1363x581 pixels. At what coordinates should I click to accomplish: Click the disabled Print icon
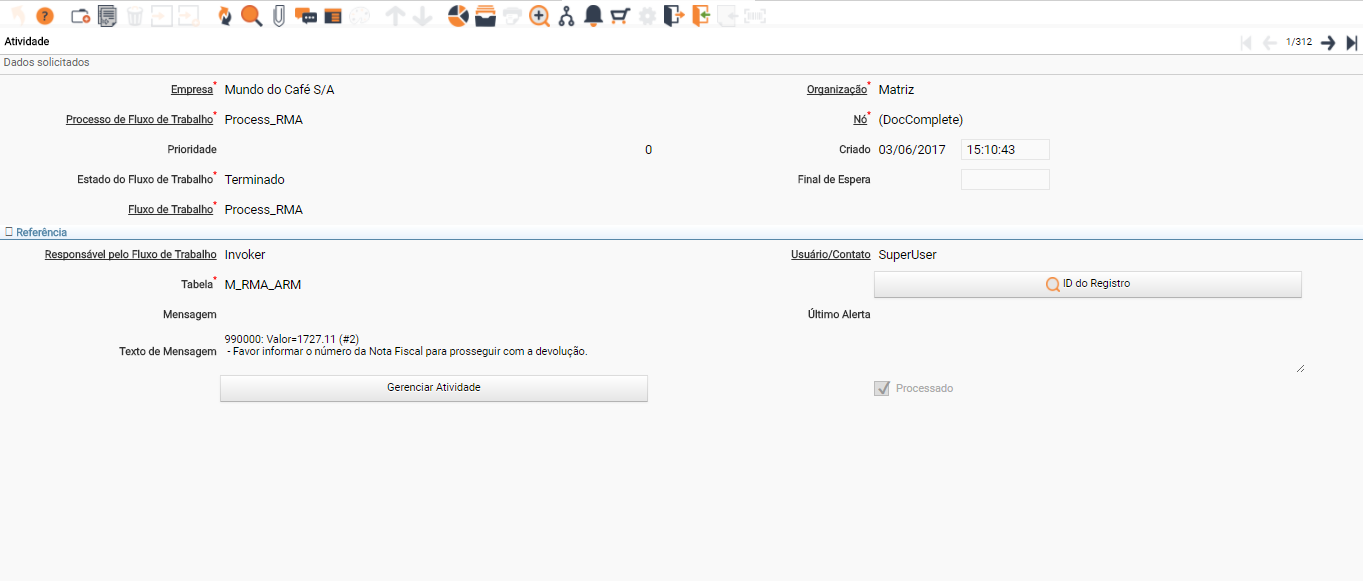[513, 16]
